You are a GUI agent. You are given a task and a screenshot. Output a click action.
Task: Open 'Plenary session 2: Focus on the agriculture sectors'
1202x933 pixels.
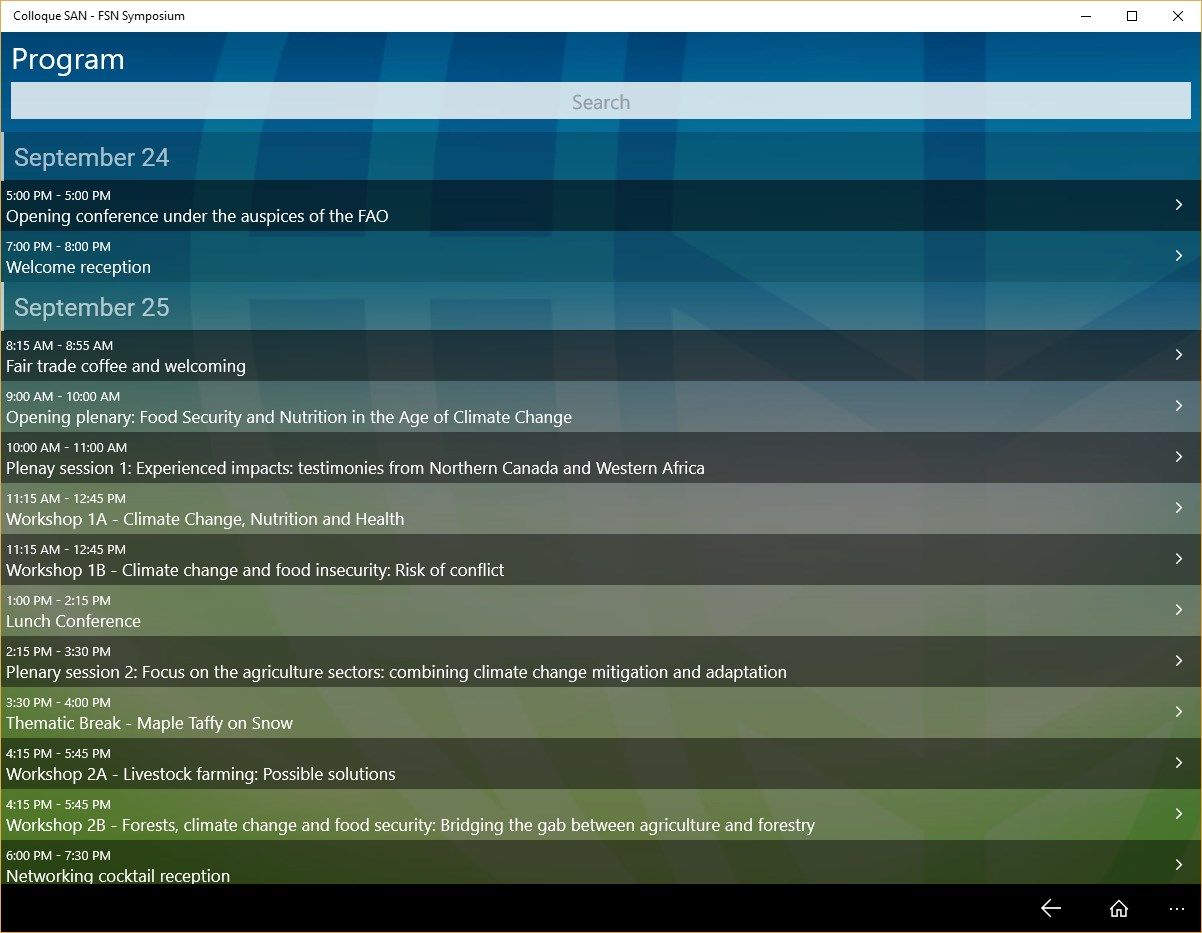coord(396,672)
